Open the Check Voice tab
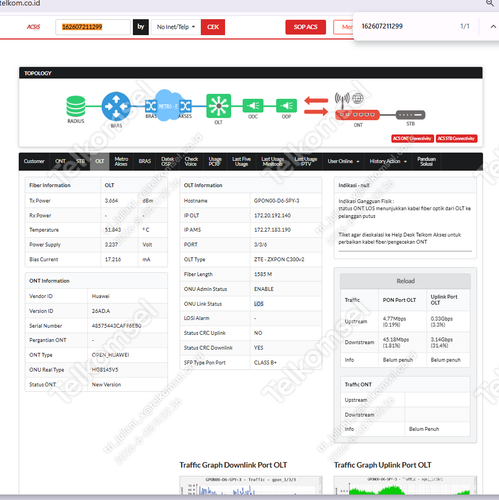Viewport: 499px width, 500px height. coord(191,161)
